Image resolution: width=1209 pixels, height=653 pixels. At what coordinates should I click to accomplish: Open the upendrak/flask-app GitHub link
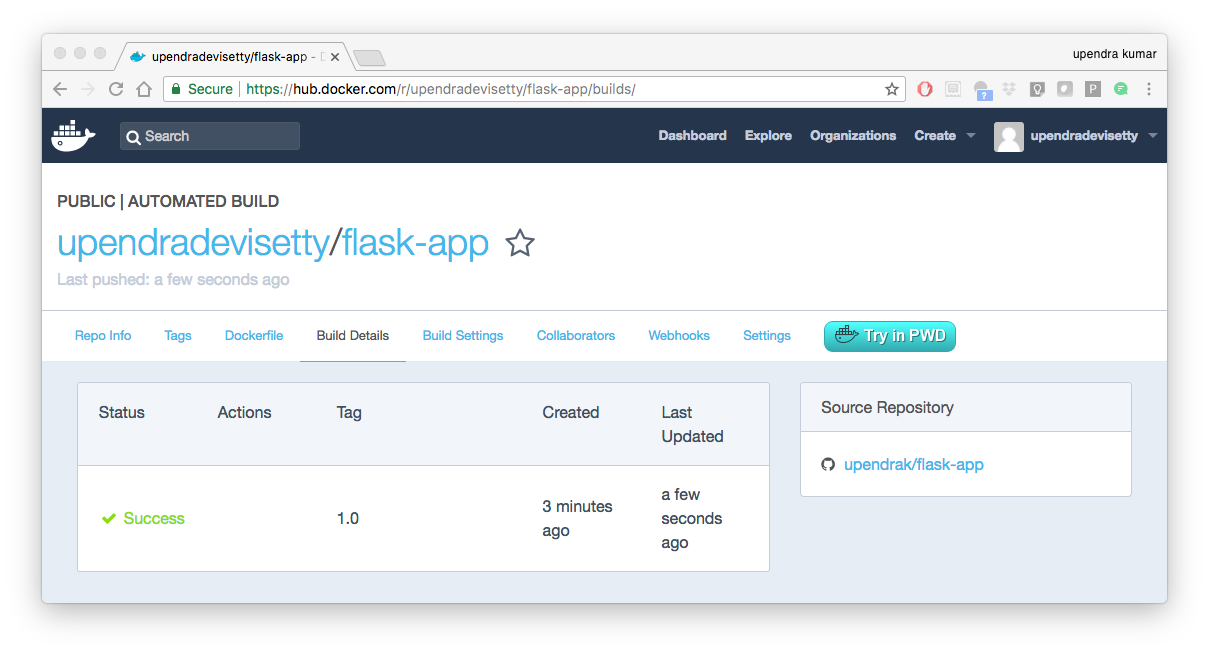coord(914,465)
